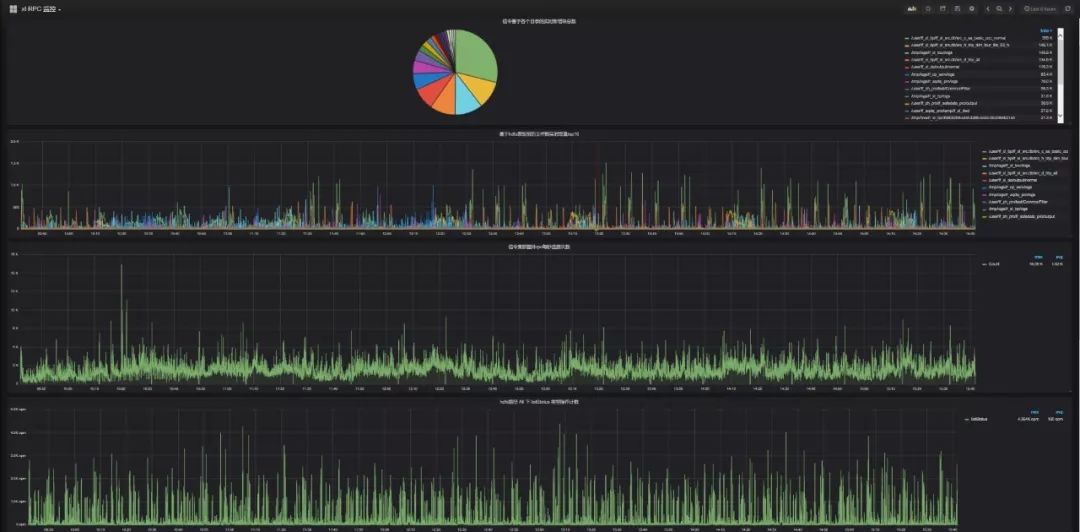This screenshot has width=1080, height=532.
Task: Open the second graph panel title menu
Action: (x=539, y=133)
